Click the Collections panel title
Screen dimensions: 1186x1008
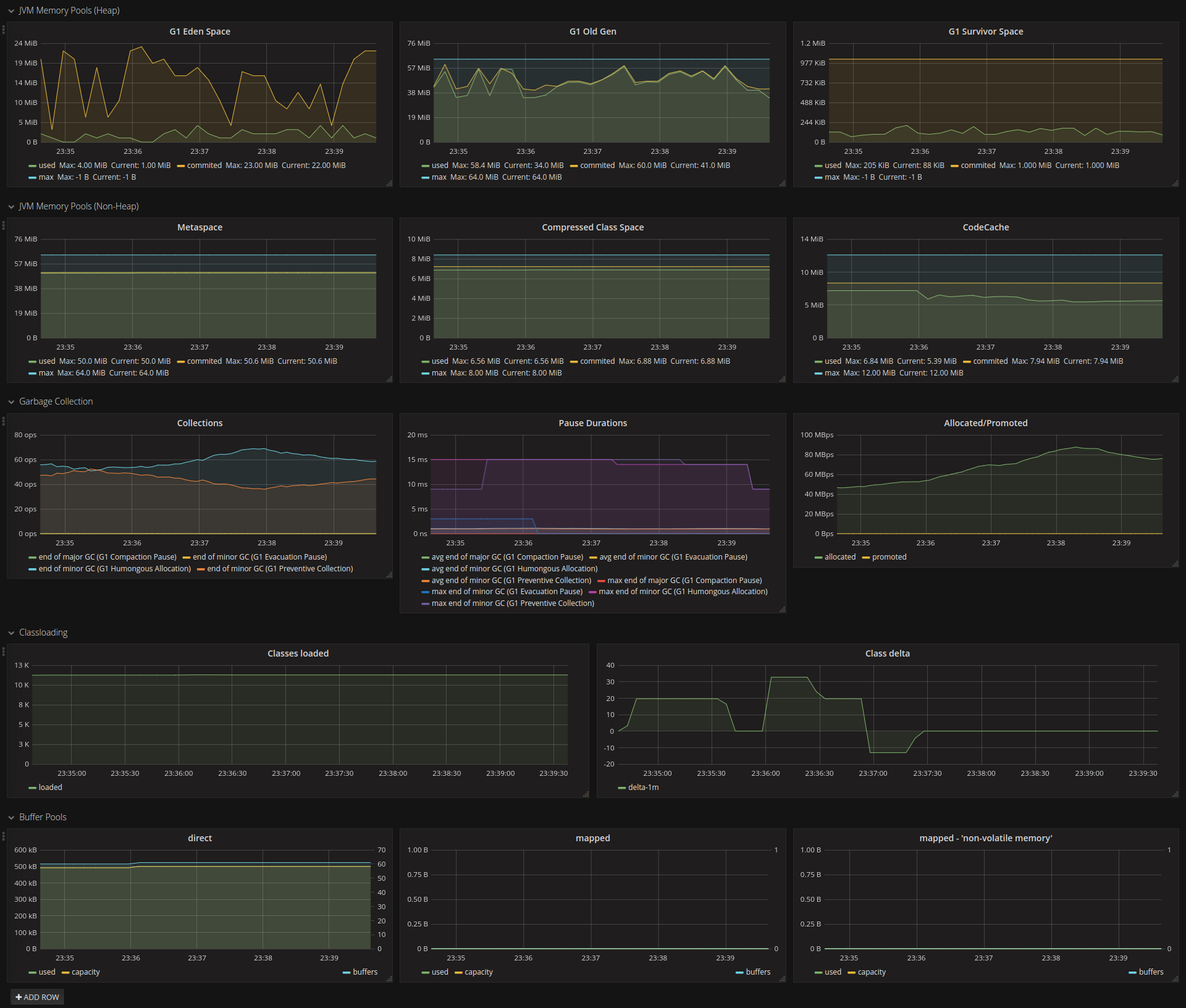(x=200, y=423)
